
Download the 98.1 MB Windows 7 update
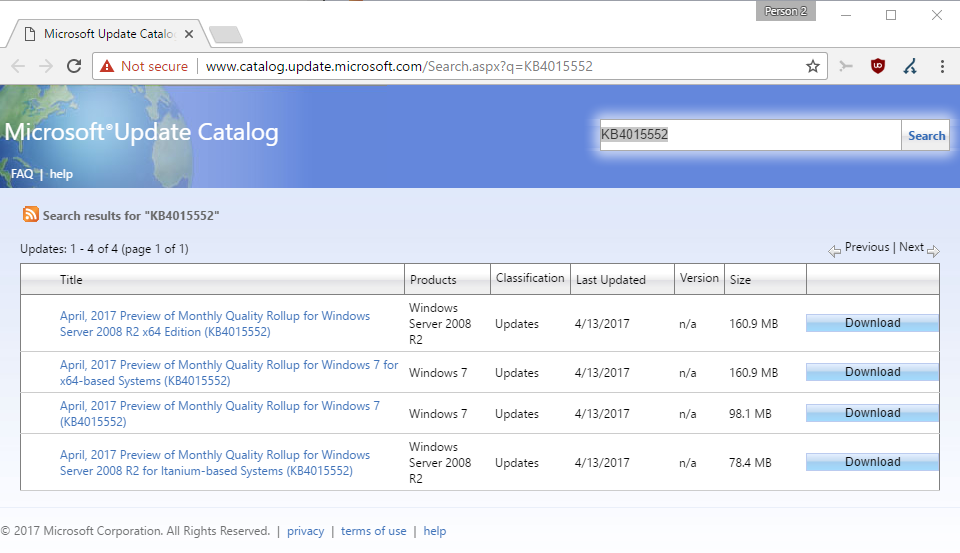872,413
